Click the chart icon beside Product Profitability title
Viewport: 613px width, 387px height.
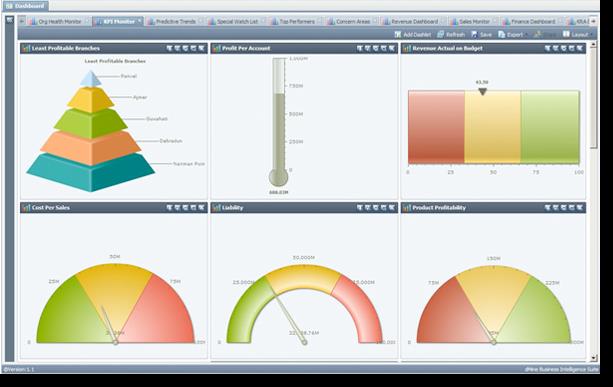[x=407, y=208]
